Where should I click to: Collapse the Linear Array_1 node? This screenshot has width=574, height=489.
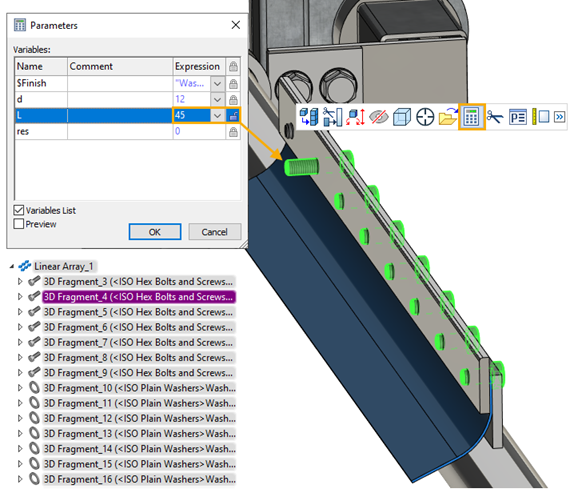point(12,266)
